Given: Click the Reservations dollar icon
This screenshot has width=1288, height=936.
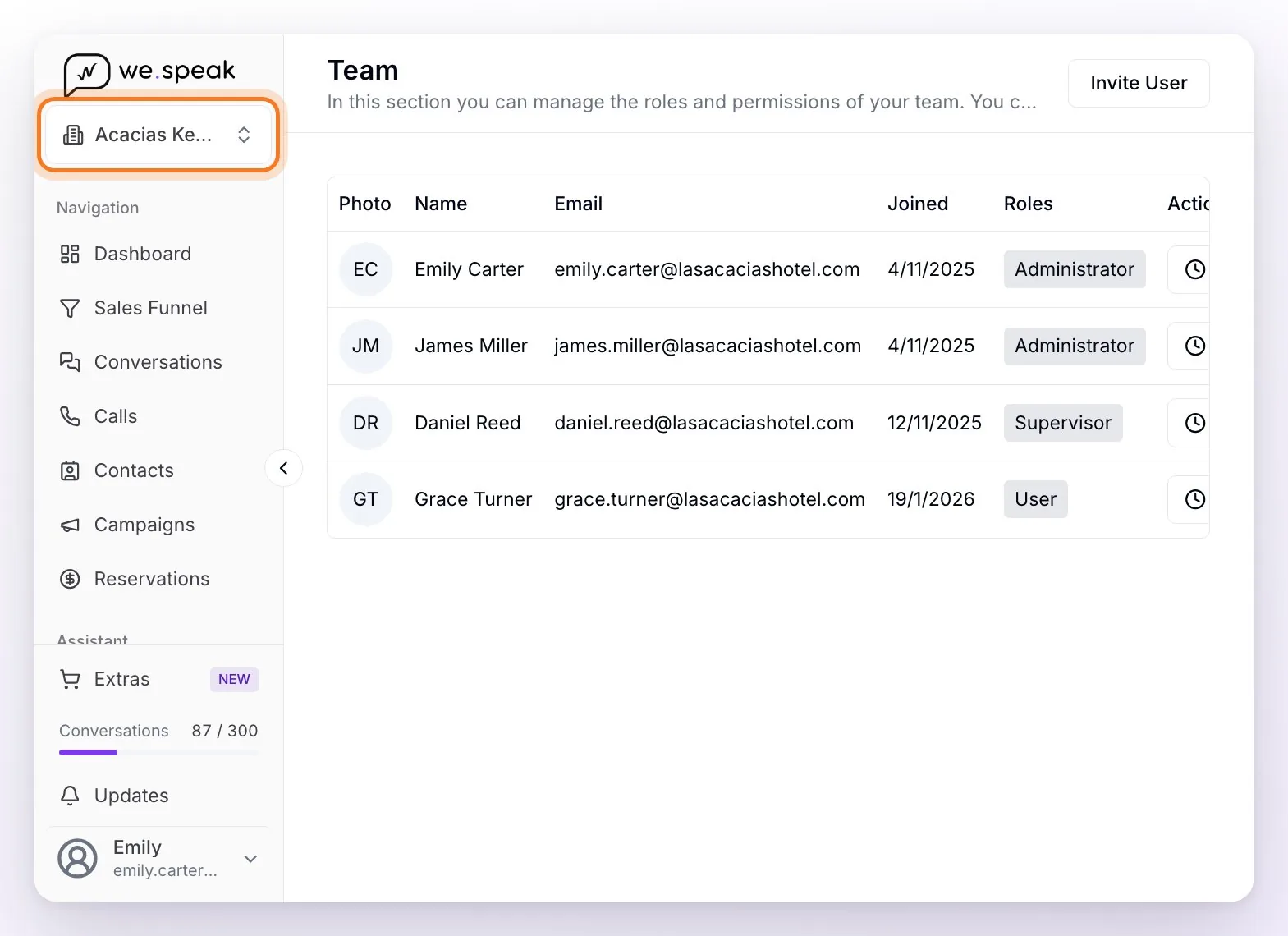Looking at the screenshot, I should point(70,579).
